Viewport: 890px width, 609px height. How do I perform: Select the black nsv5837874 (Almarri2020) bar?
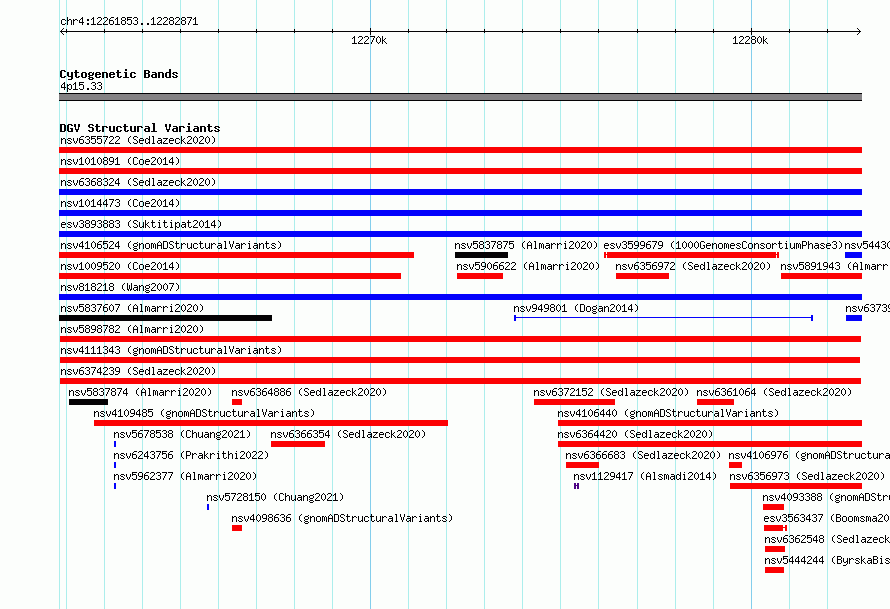(88, 402)
